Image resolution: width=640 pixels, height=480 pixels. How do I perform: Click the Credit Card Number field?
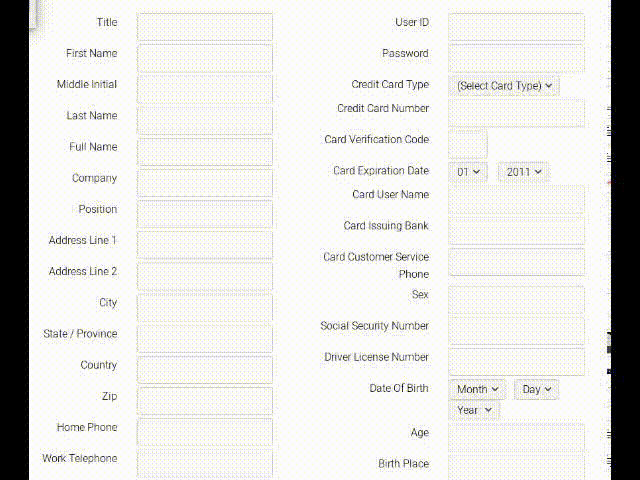[x=516, y=113]
